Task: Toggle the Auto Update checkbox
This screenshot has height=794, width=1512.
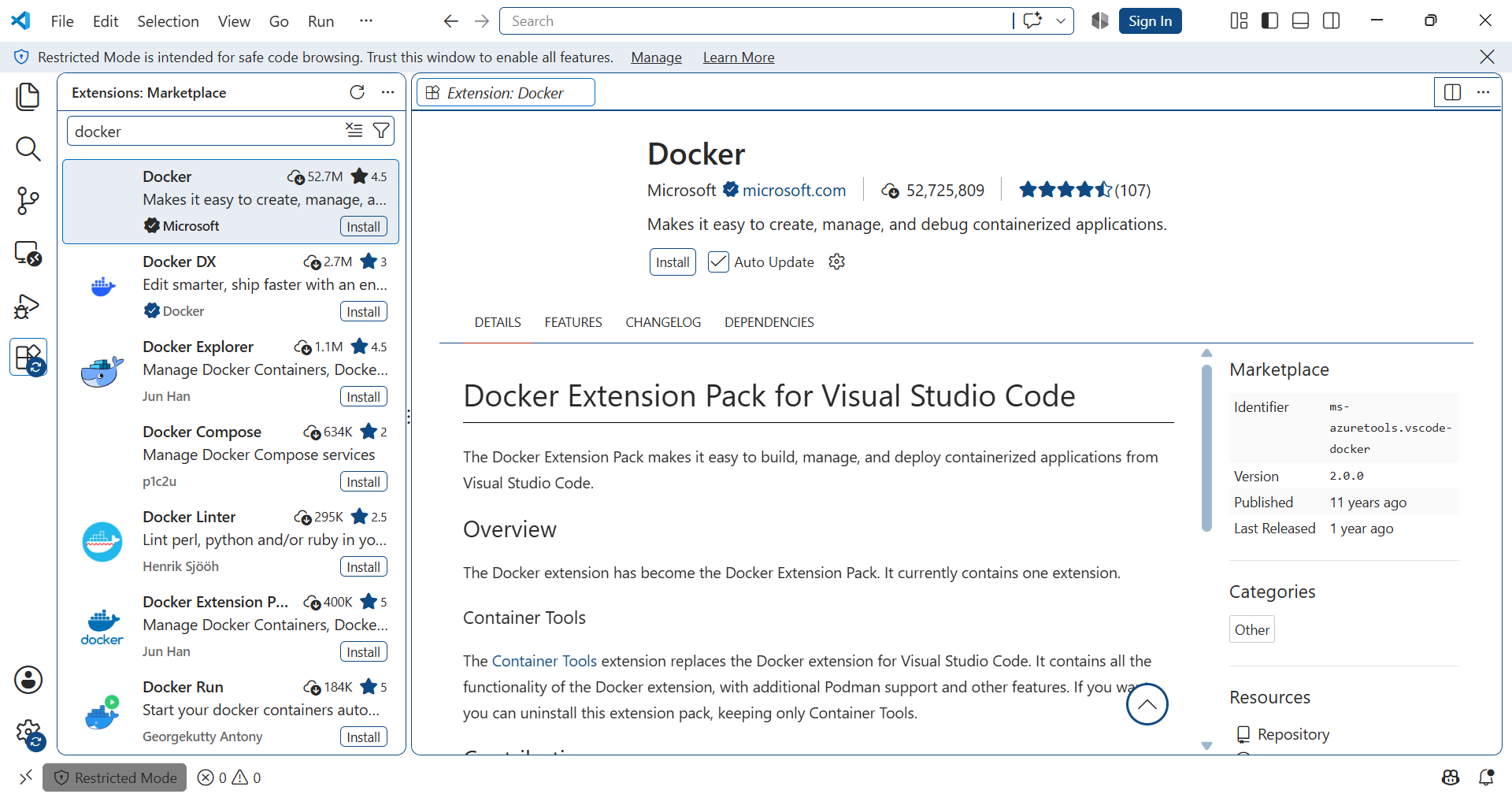Action: pyautogui.click(x=718, y=262)
